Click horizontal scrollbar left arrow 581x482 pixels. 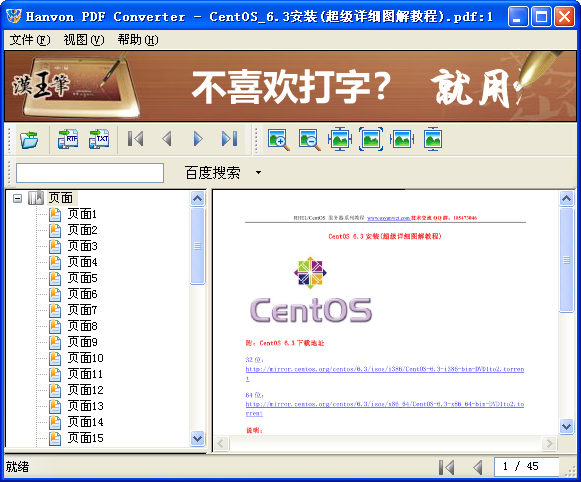click(x=222, y=443)
